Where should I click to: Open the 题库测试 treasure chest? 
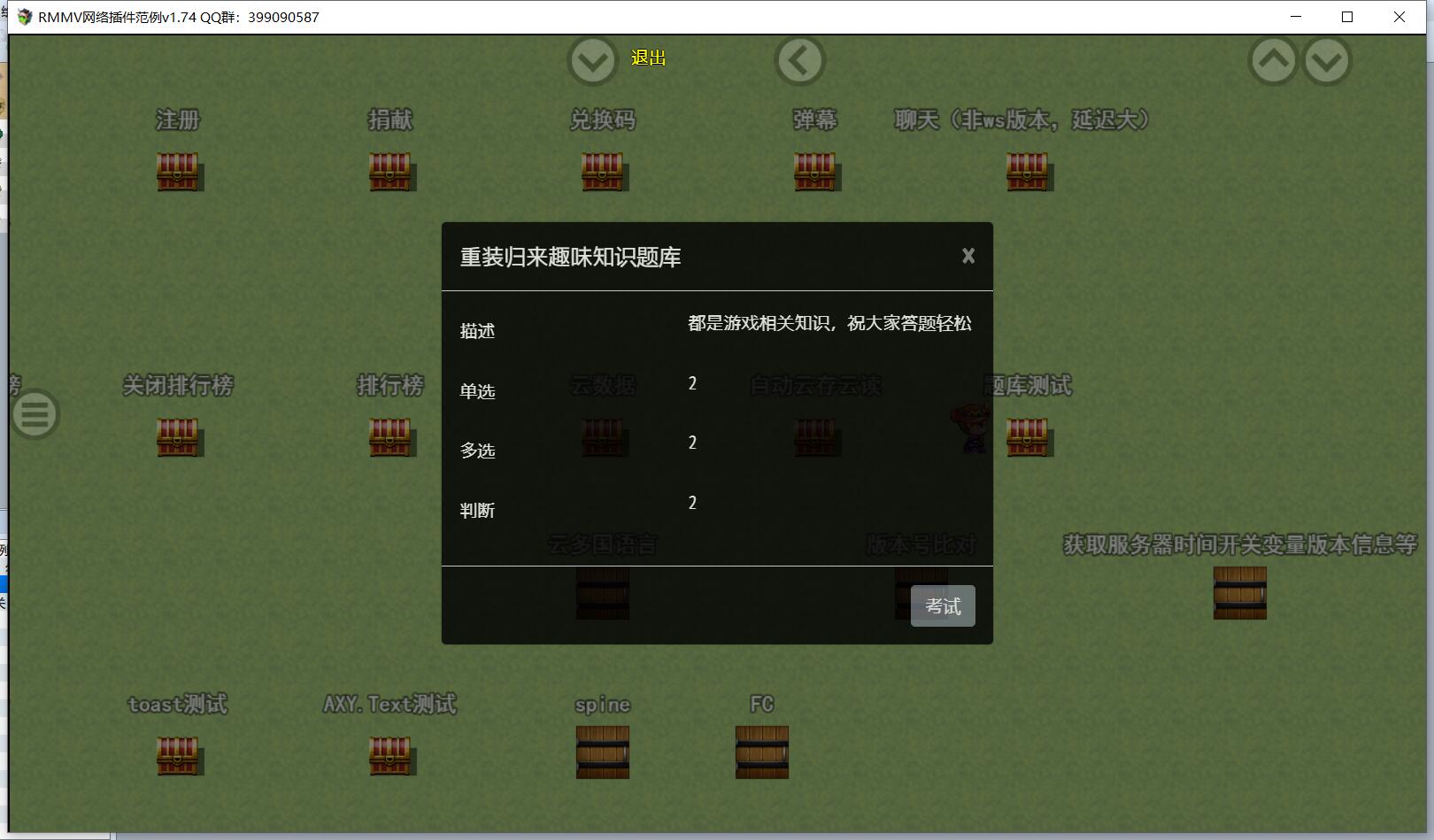click(1029, 437)
